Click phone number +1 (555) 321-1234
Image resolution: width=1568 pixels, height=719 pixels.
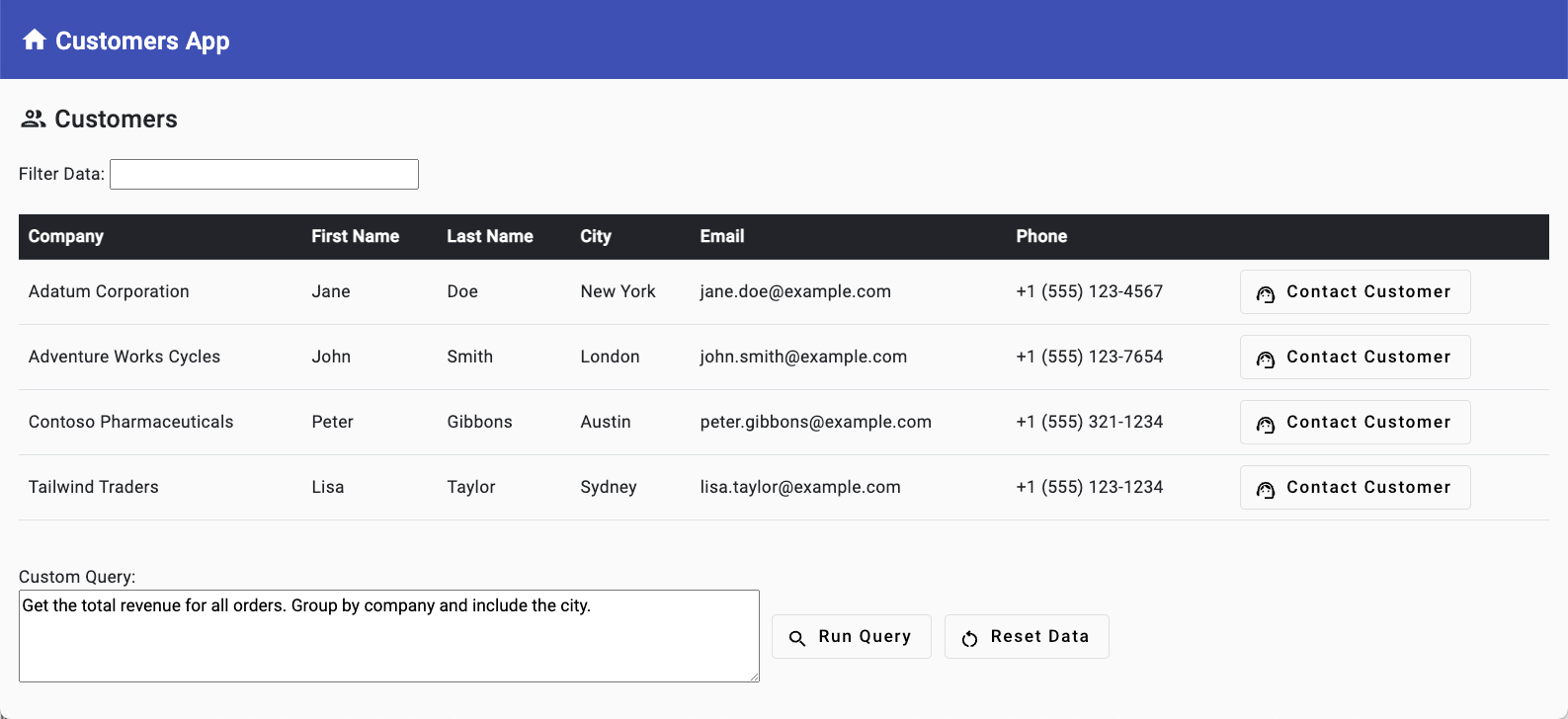[x=1090, y=422]
